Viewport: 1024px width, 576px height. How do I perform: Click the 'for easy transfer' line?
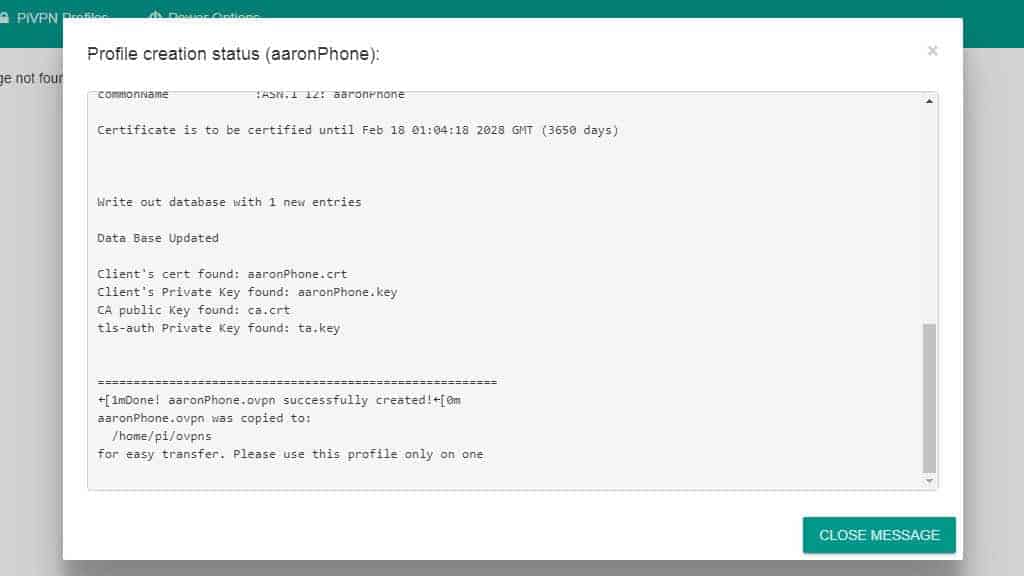[x=291, y=455]
